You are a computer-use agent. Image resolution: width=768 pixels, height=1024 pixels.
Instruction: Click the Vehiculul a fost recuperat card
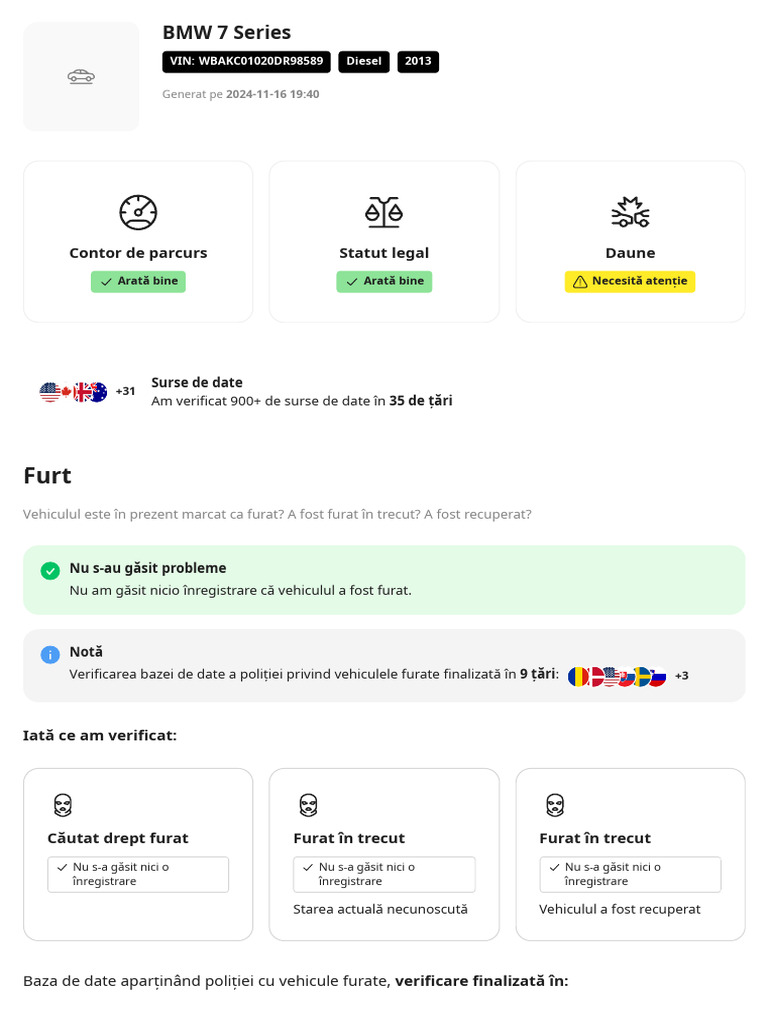click(630, 854)
